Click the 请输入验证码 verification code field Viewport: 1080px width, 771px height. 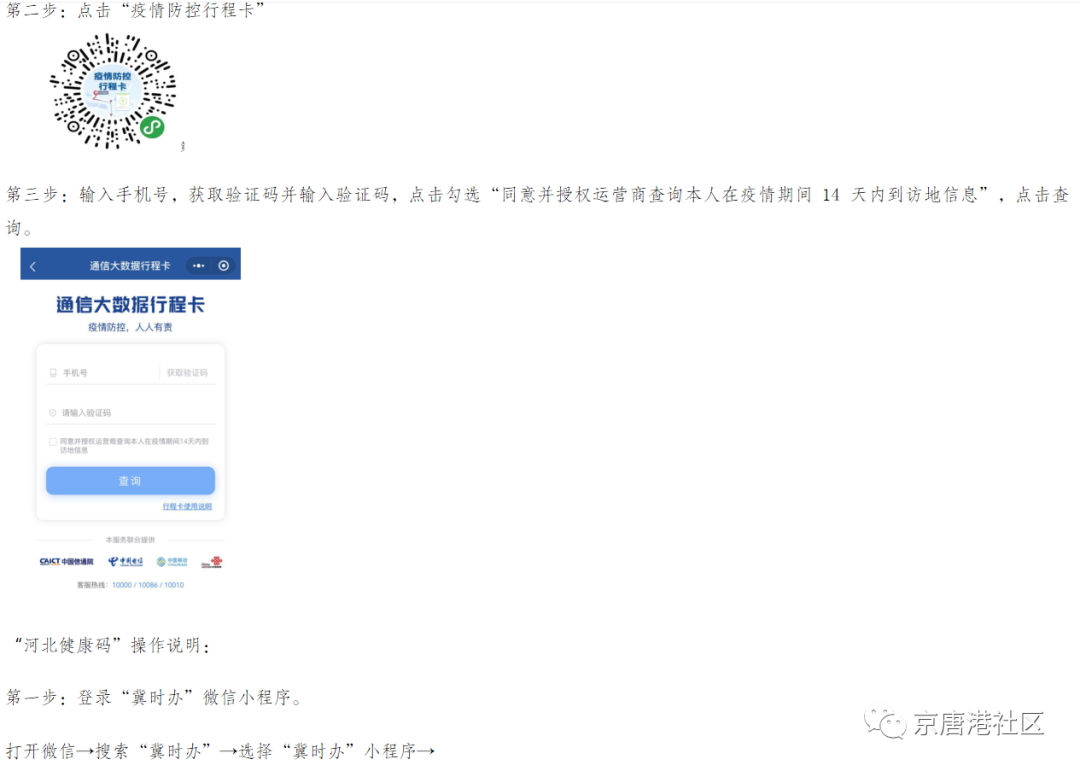coord(130,413)
